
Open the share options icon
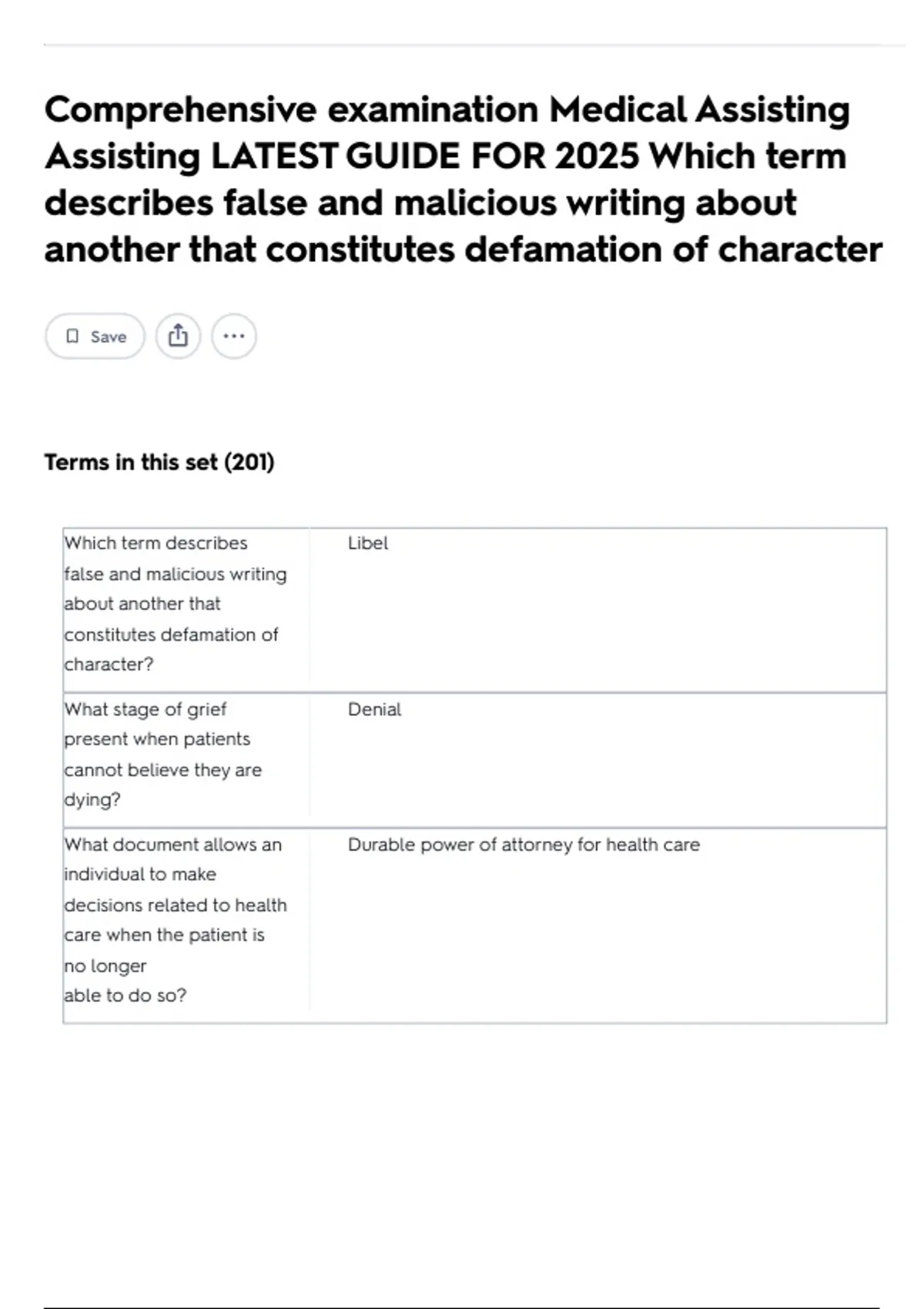(178, 336)
